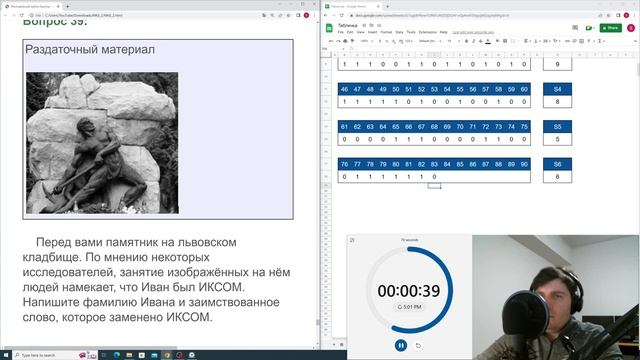Open the Google Sheets home logo
The width and height of the screenshot is (640, 360).
coord(329,28)
